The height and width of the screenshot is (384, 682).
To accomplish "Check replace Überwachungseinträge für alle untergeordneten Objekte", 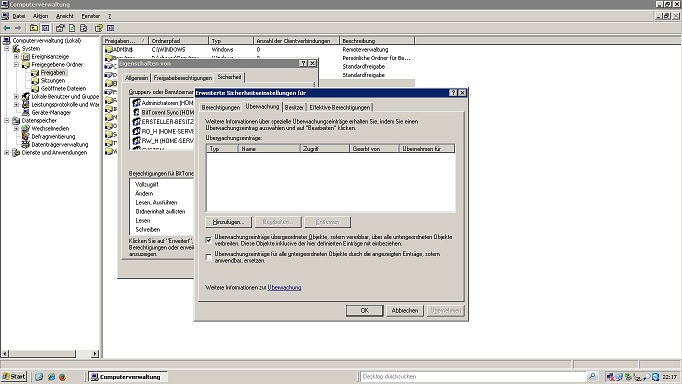I will [209, 257].
